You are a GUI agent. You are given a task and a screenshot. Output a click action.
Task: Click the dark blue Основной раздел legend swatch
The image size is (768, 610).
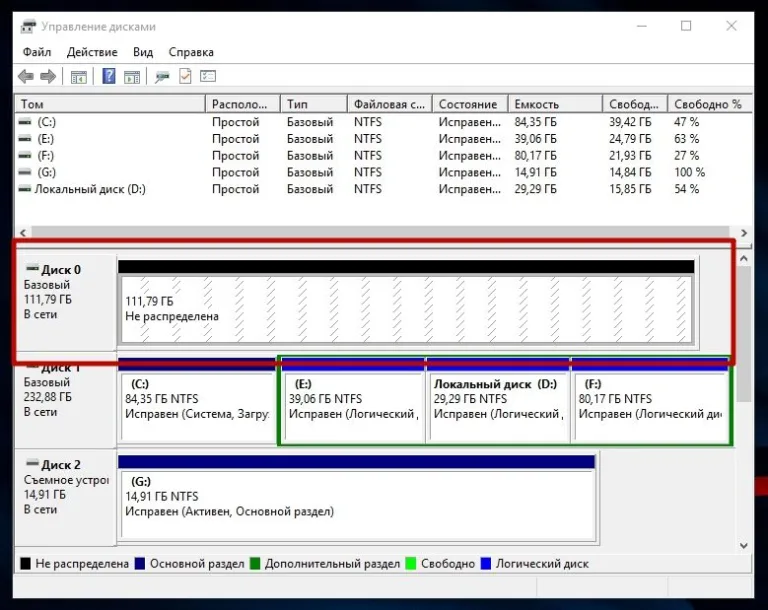140,563
